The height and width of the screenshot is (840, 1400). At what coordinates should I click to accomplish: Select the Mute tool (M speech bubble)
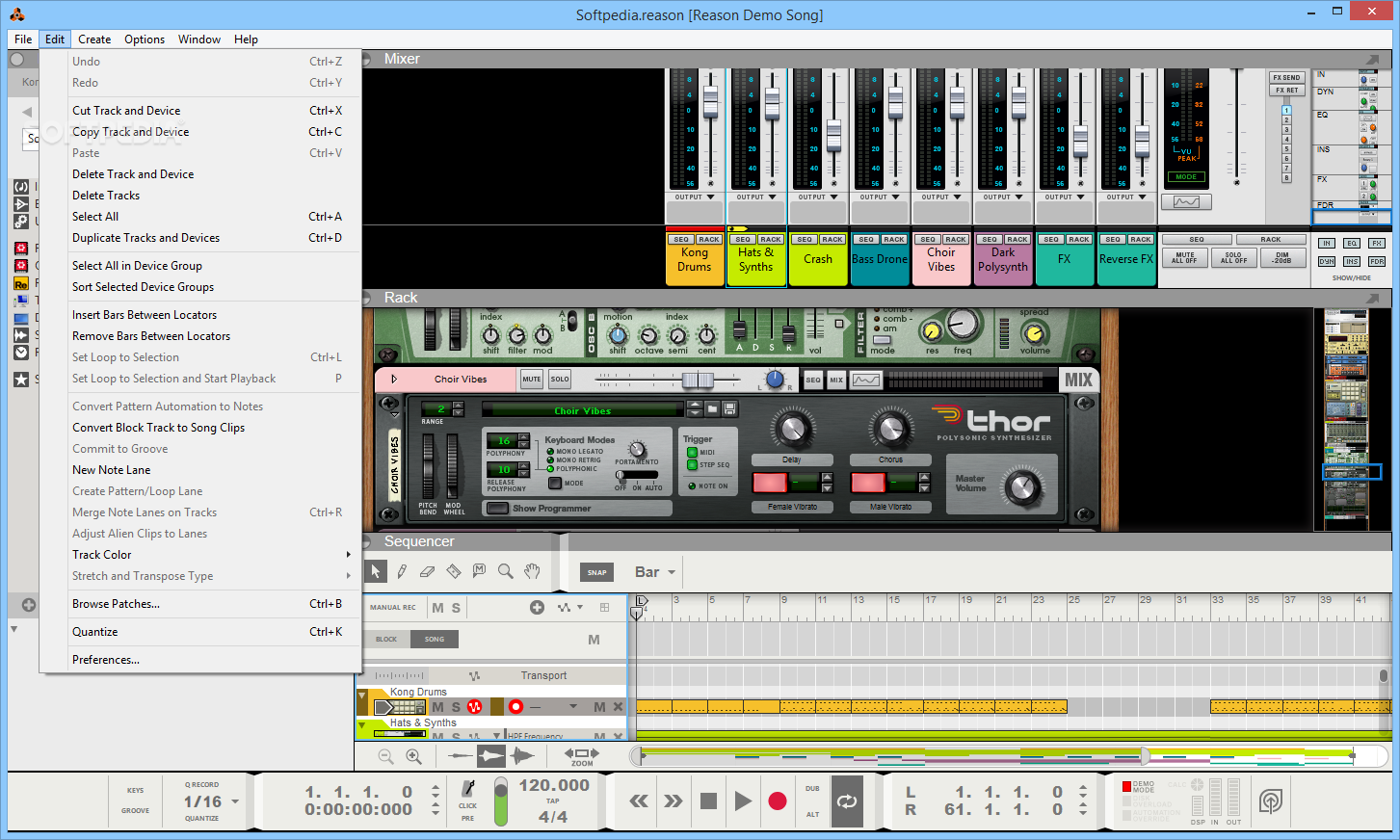tap(480, 571)
